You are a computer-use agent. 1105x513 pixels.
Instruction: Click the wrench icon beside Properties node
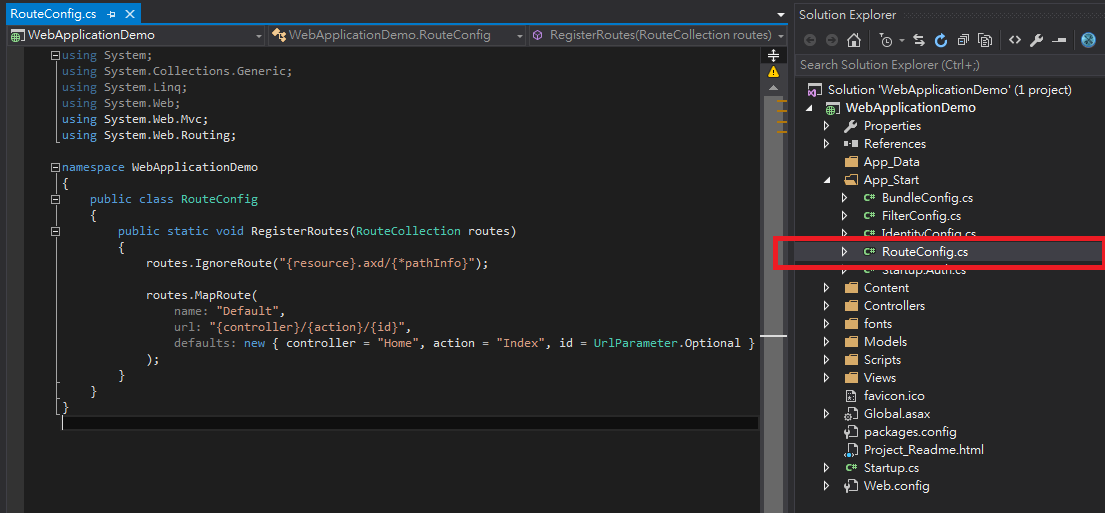[x=851, y=126]
